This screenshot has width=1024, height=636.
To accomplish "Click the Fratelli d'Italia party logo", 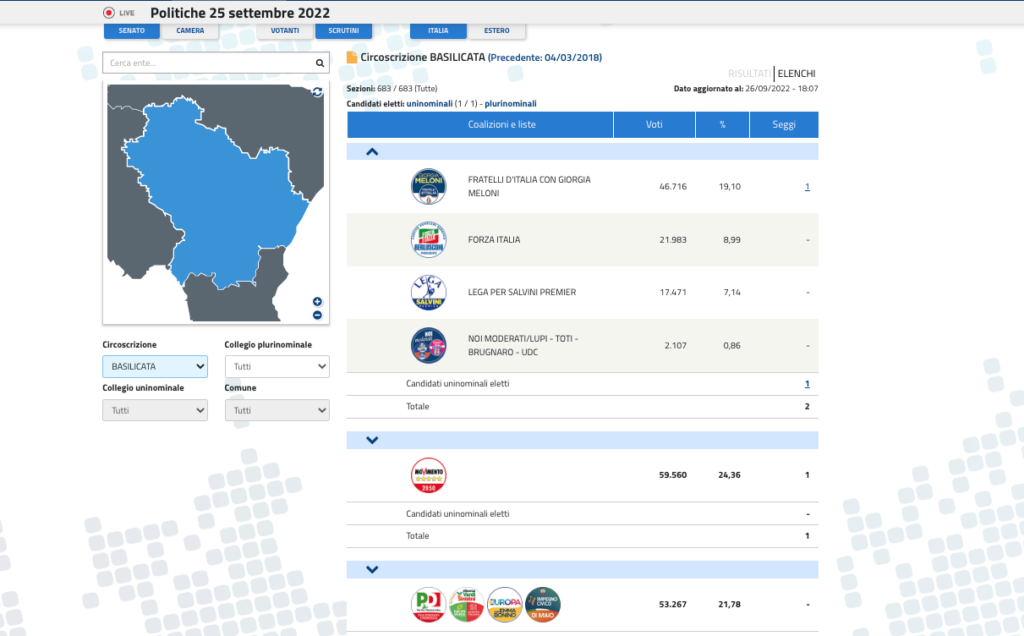I will tap(428, 187).
